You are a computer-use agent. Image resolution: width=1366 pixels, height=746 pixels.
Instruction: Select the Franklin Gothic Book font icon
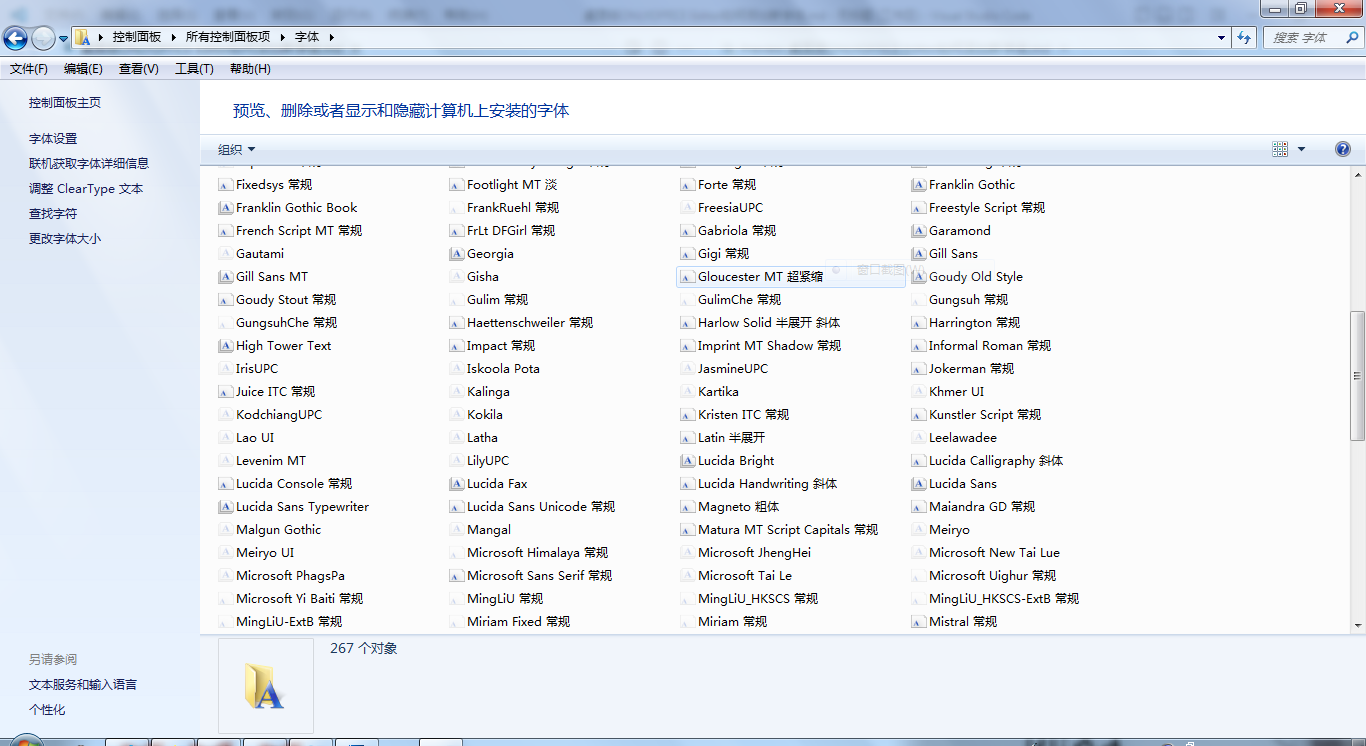[225, 207]
